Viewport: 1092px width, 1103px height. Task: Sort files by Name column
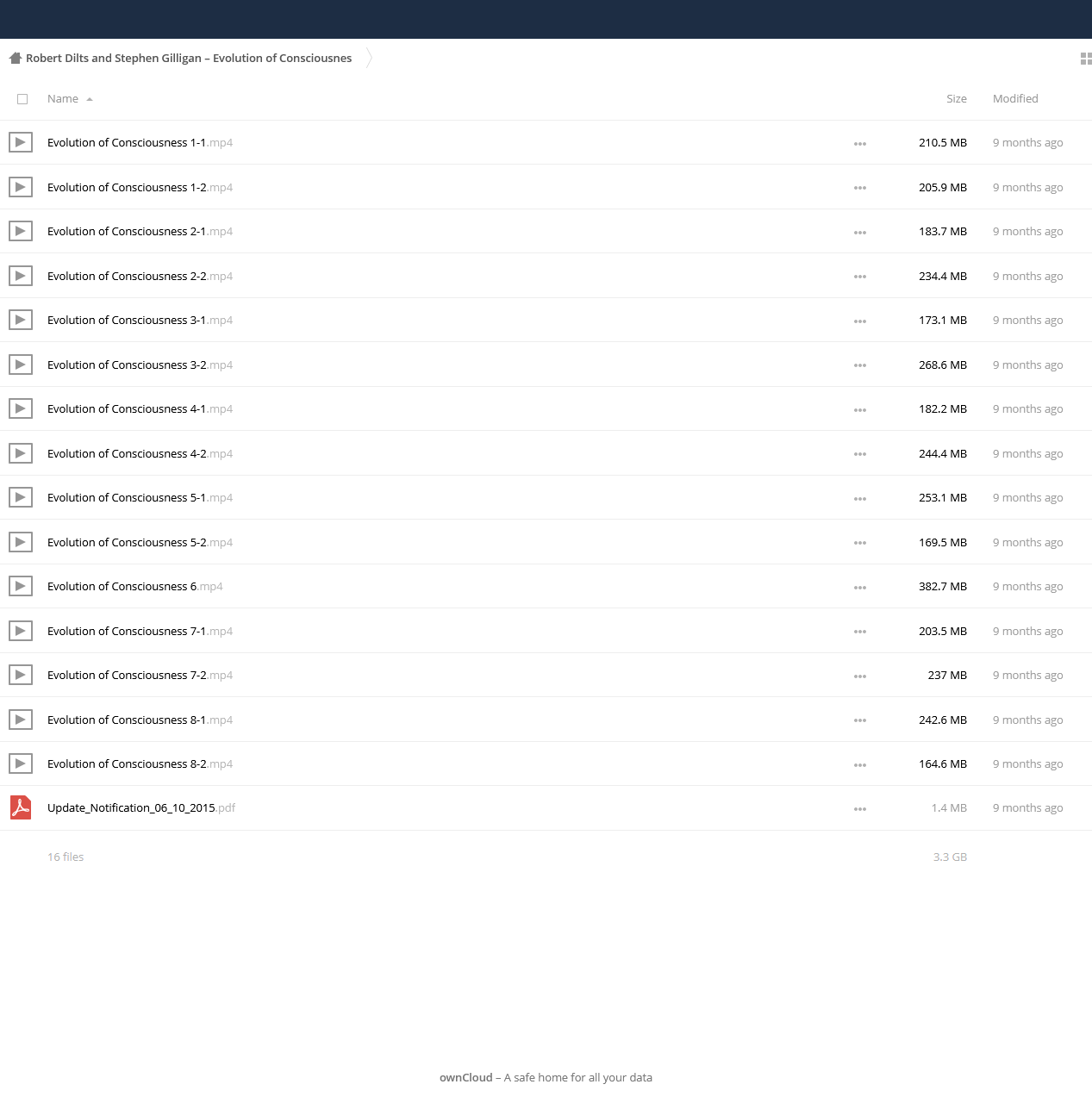tap(63, 99)
